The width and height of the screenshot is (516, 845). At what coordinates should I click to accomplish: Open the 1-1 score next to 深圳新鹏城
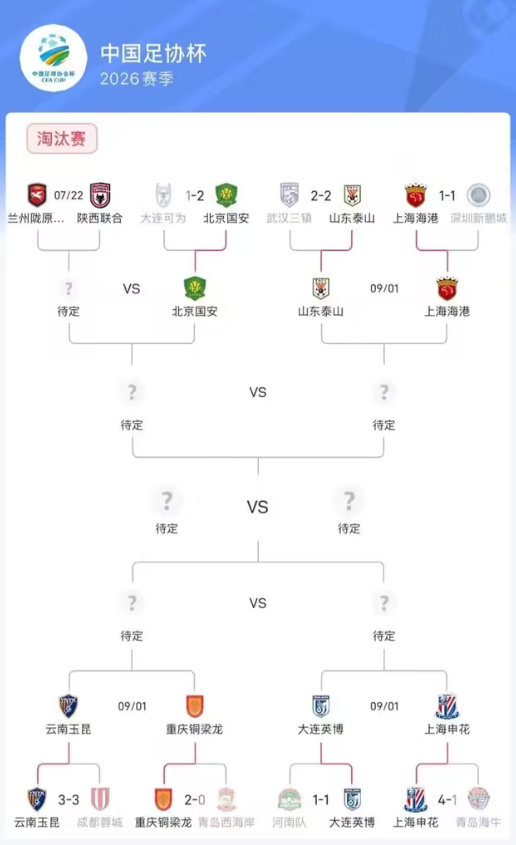coord(447,196)
